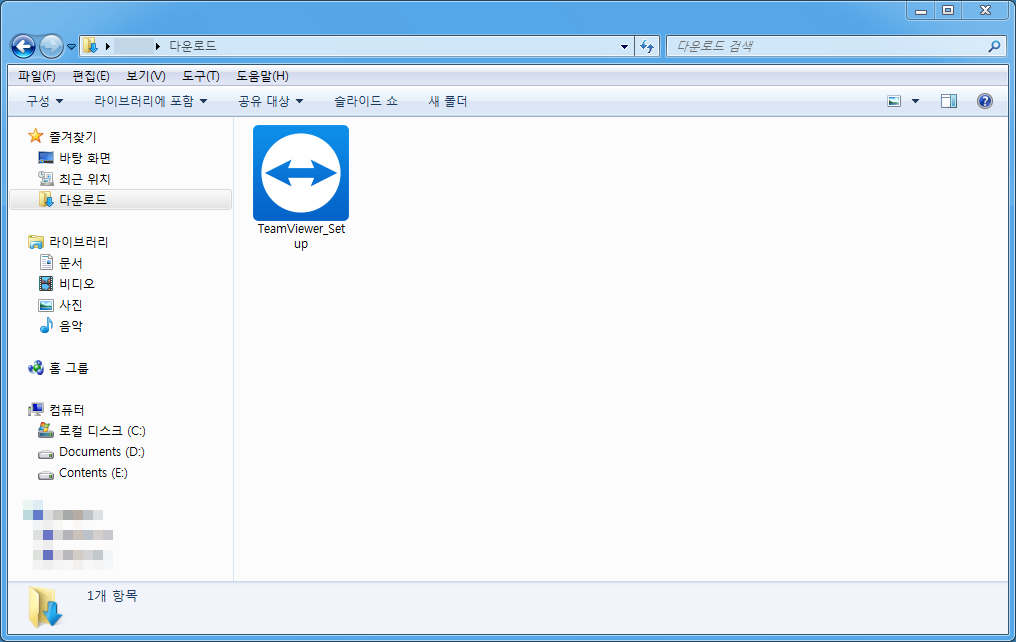Maximize the Explorer window
The width and height of the screenshot is (1016, 642).
(948, 10)
